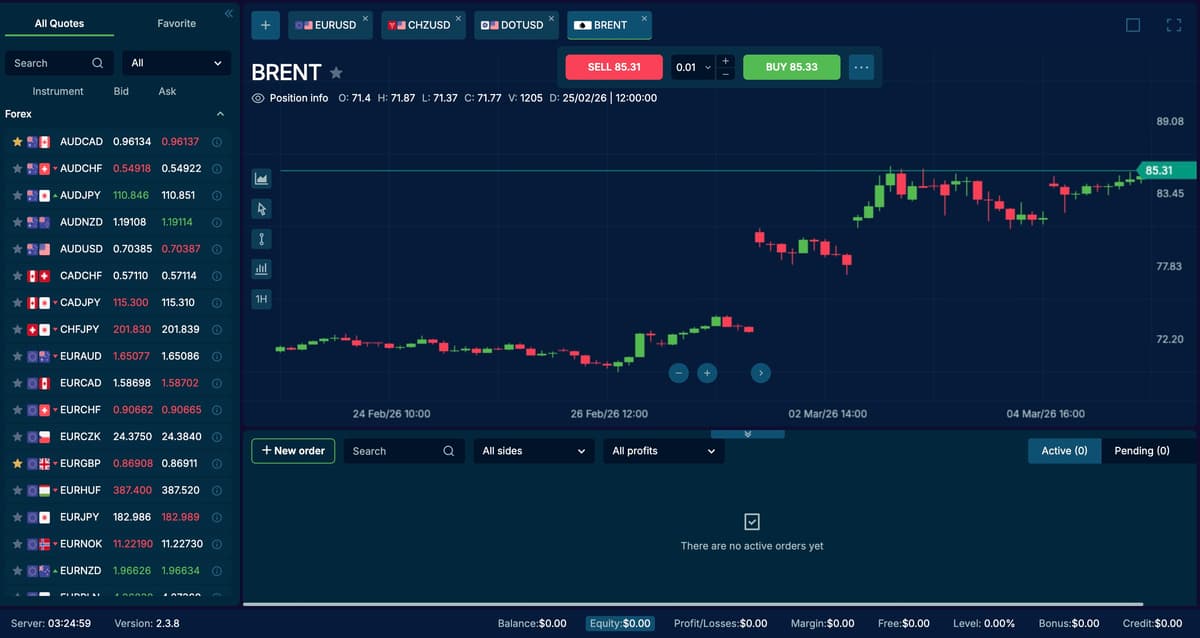Open the All profits filter dropdown
The height and width of the screenshot is (638, 1200).
(663, 451)
